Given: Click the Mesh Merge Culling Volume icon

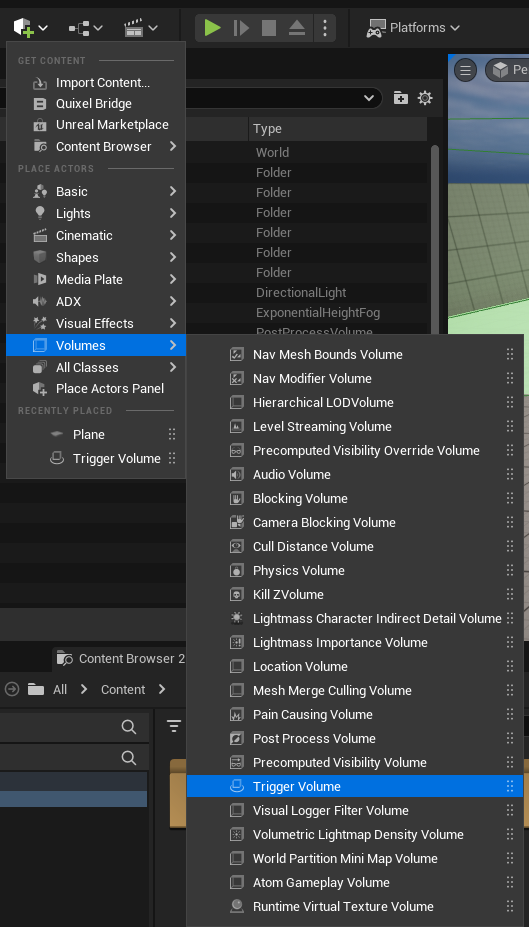Looking at the screenshot, I should [236, 691].
